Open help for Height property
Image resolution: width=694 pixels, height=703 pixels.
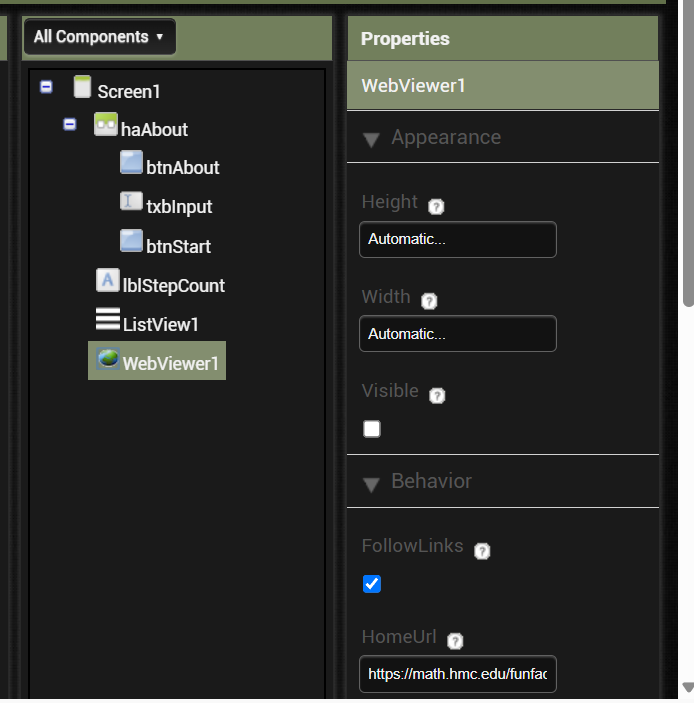click(x=436, y=207)
